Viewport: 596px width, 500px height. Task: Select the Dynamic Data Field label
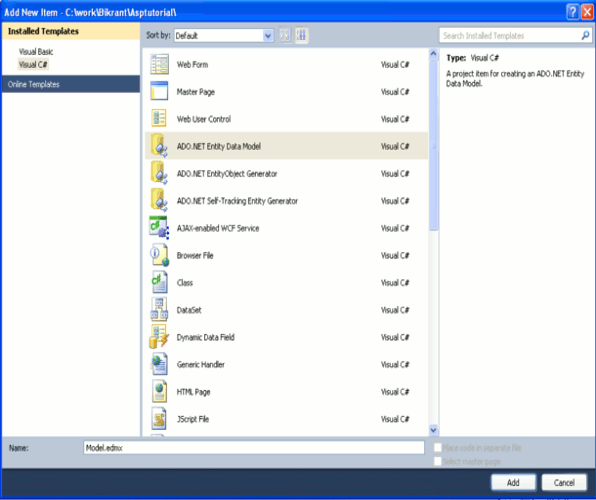[206, 337]
